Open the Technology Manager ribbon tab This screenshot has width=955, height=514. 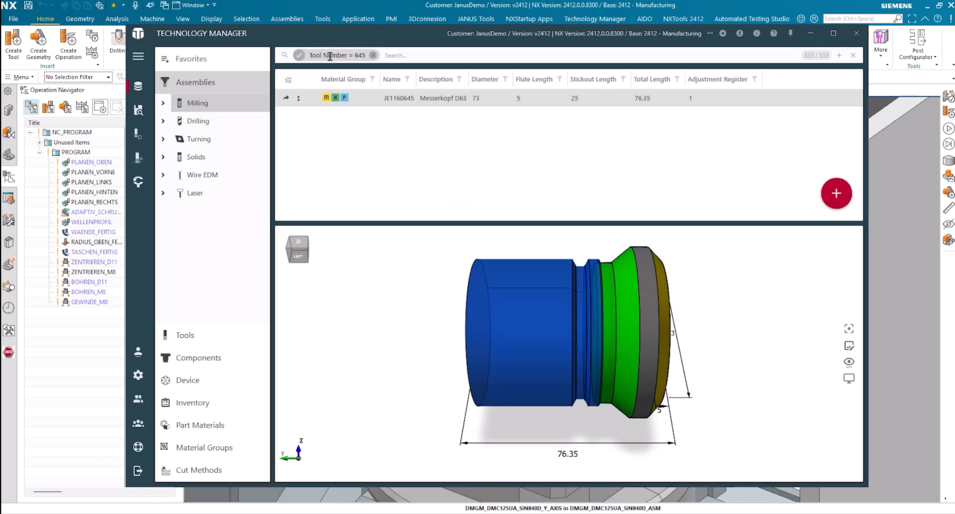tap(594, 19)
